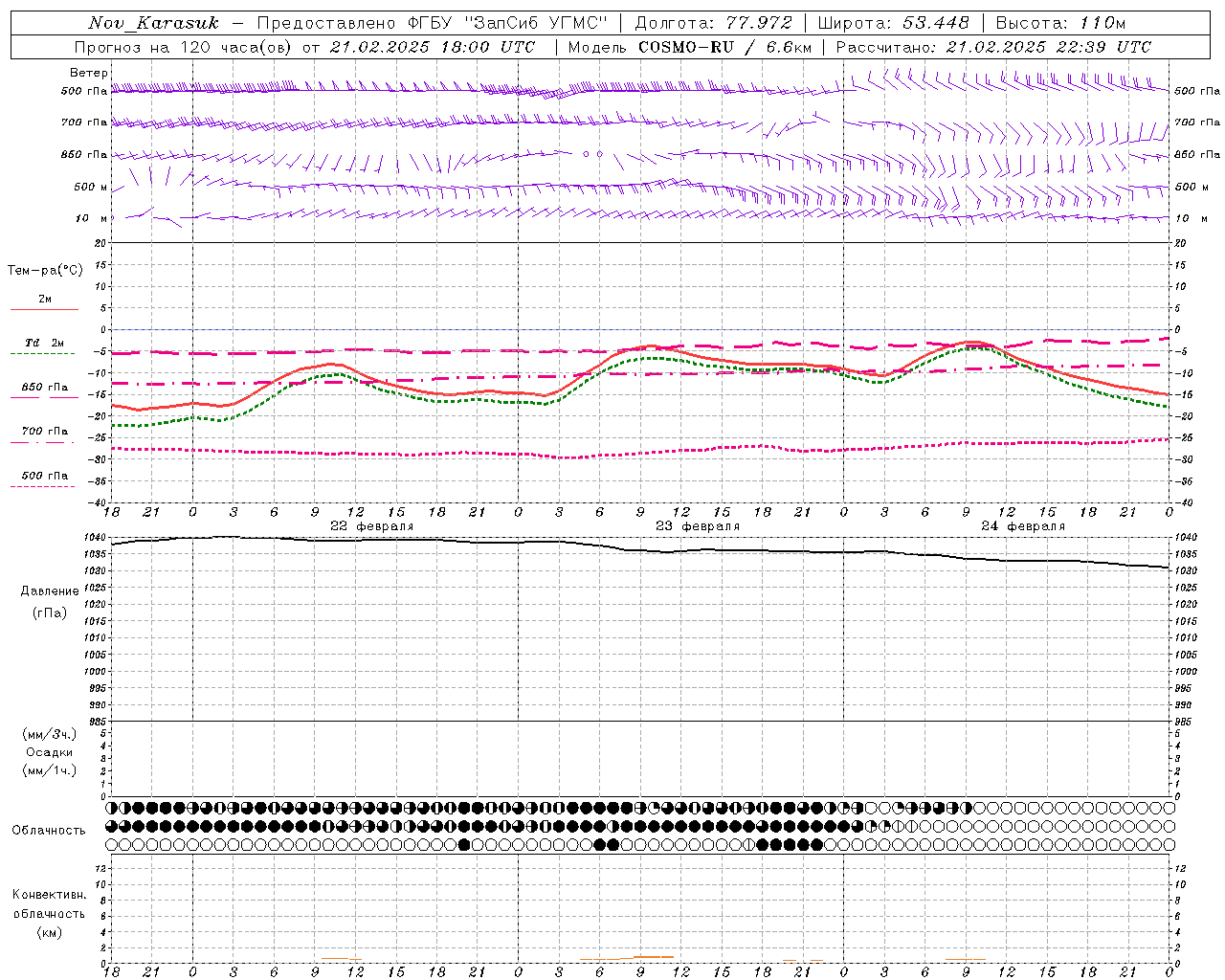
Task: Click the Давление pressure panel label
Action: tap(49, 591)
